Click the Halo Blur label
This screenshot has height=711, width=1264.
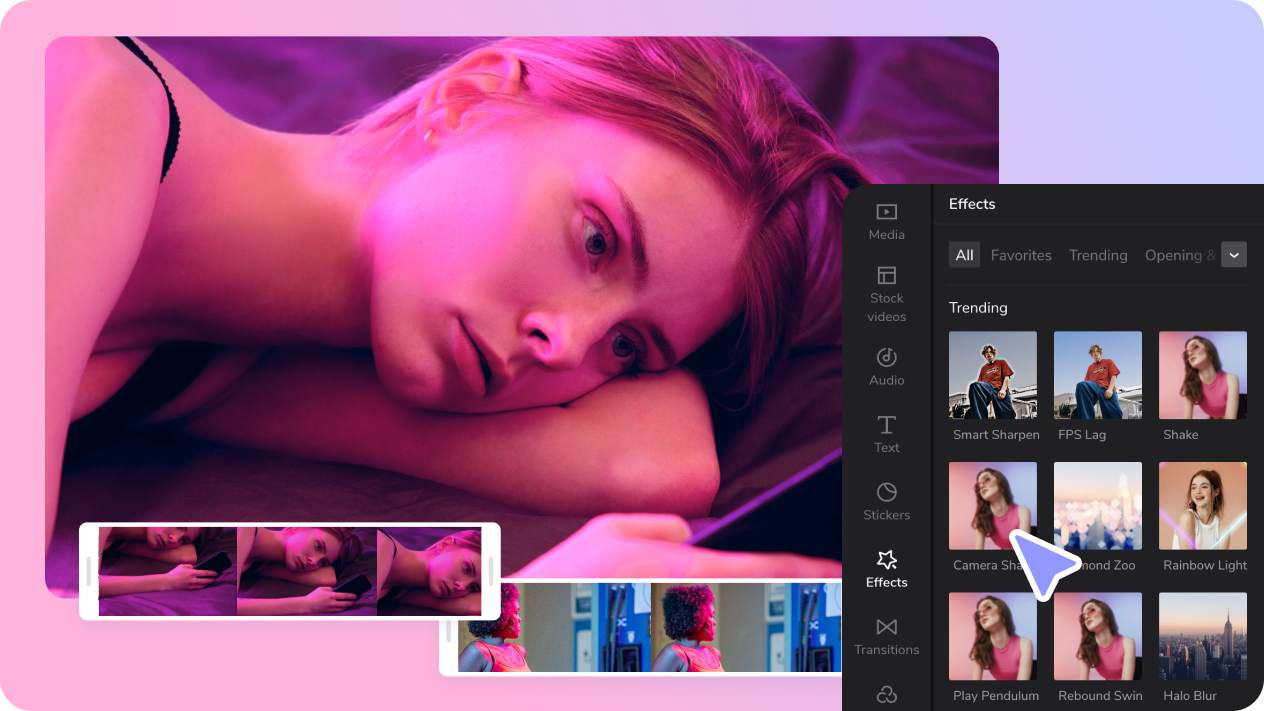coord(1190,696)
